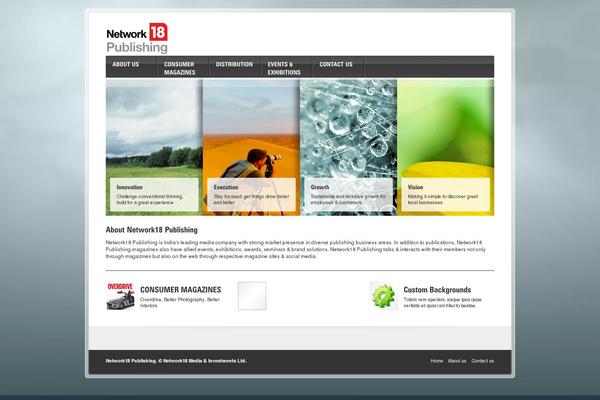Open the Custom Backgrounds heading link
600x400 pixels.
click(x=437, y=290)
